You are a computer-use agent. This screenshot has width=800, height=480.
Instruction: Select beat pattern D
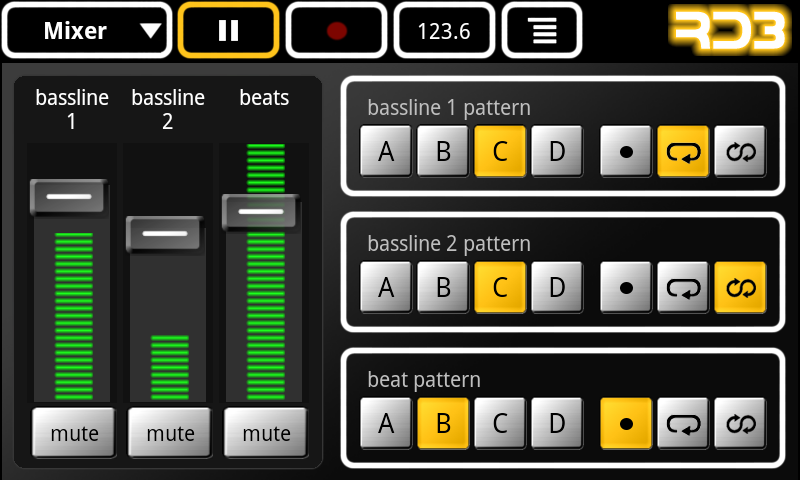[557, 423]
